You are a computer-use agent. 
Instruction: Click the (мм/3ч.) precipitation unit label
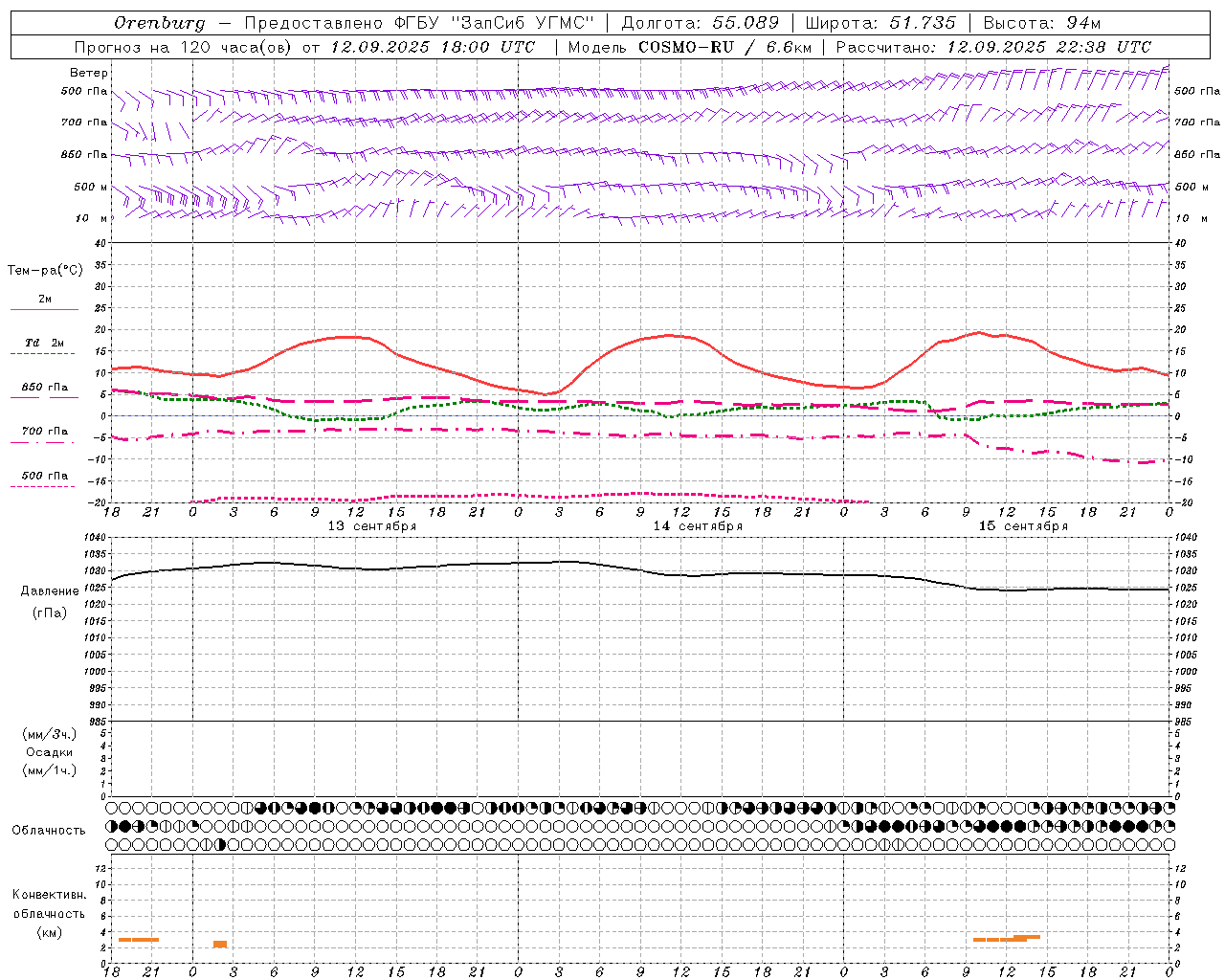(50, 734)
